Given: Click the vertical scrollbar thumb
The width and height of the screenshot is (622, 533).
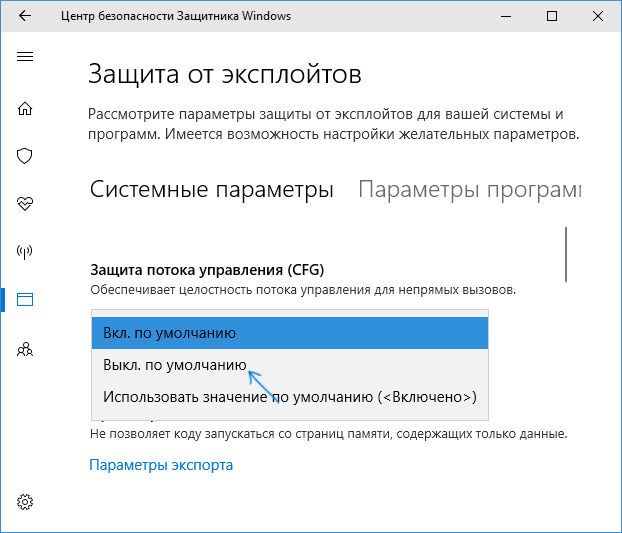Looking at the screenshot, I should (x=566, y=254).
